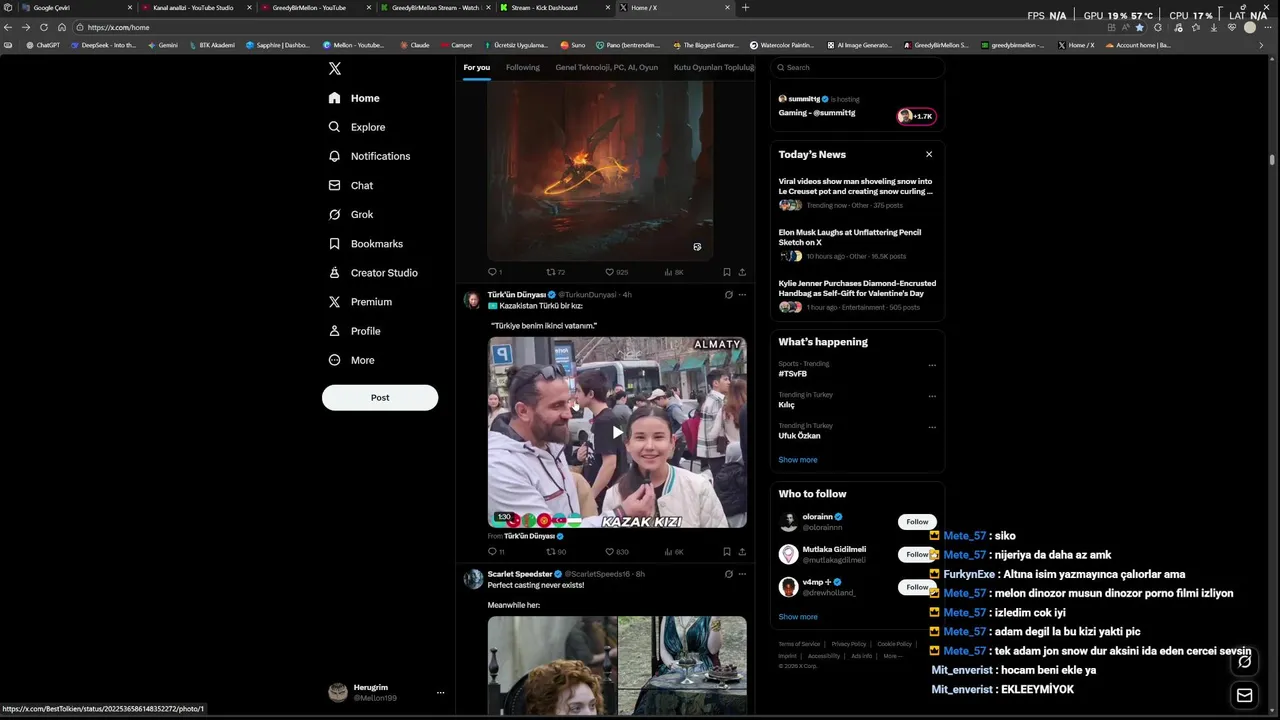This screenshot has height=720, width=1280.
Task: Repost the dragon artwork post (72)
Action: 555,272
